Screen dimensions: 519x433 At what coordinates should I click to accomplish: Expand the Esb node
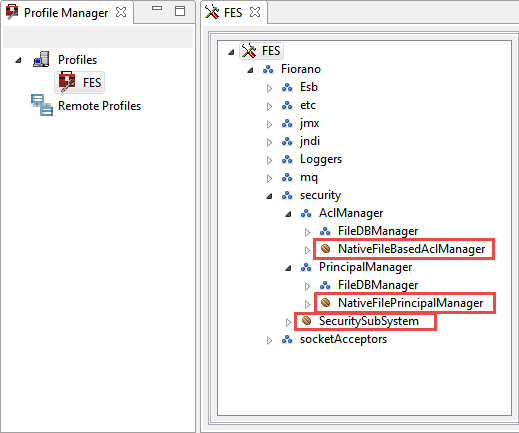coord(269,88)
